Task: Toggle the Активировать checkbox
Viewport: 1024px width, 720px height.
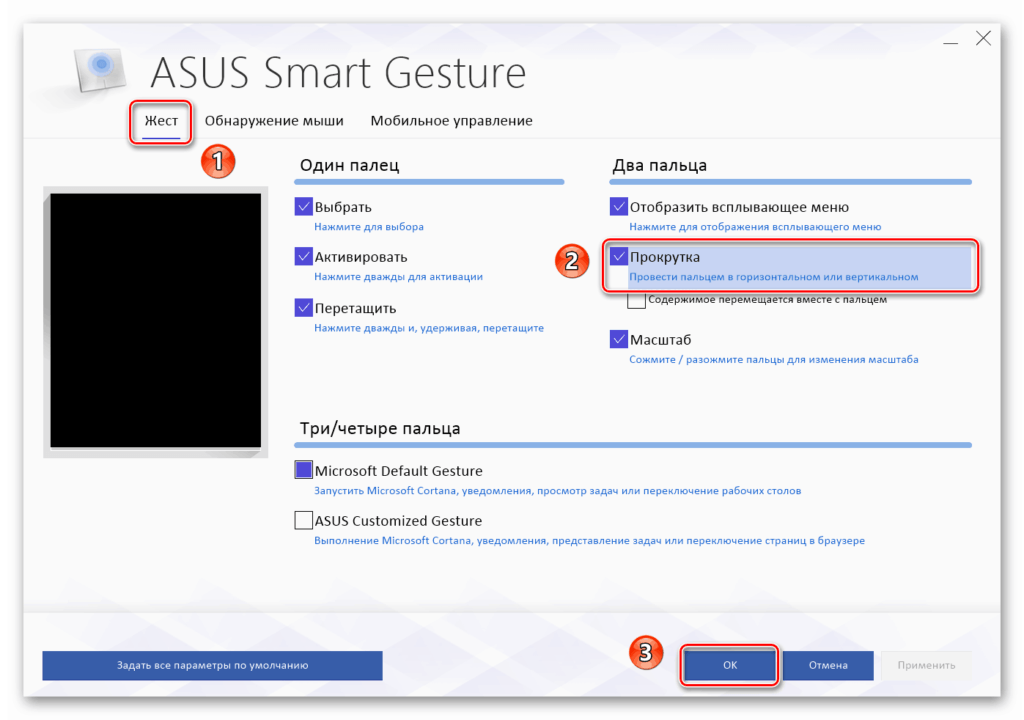Action: coord(303,256)
